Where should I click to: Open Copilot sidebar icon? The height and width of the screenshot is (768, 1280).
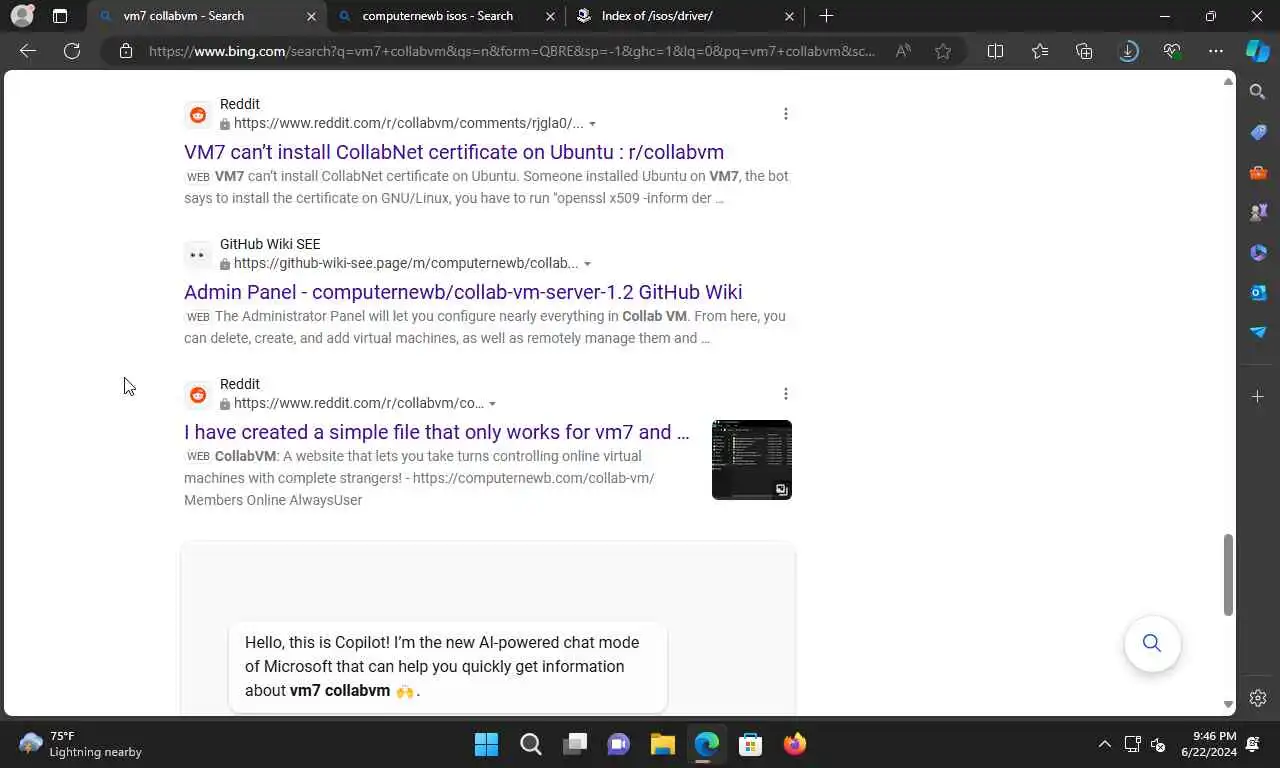(x=1258, y=51)
